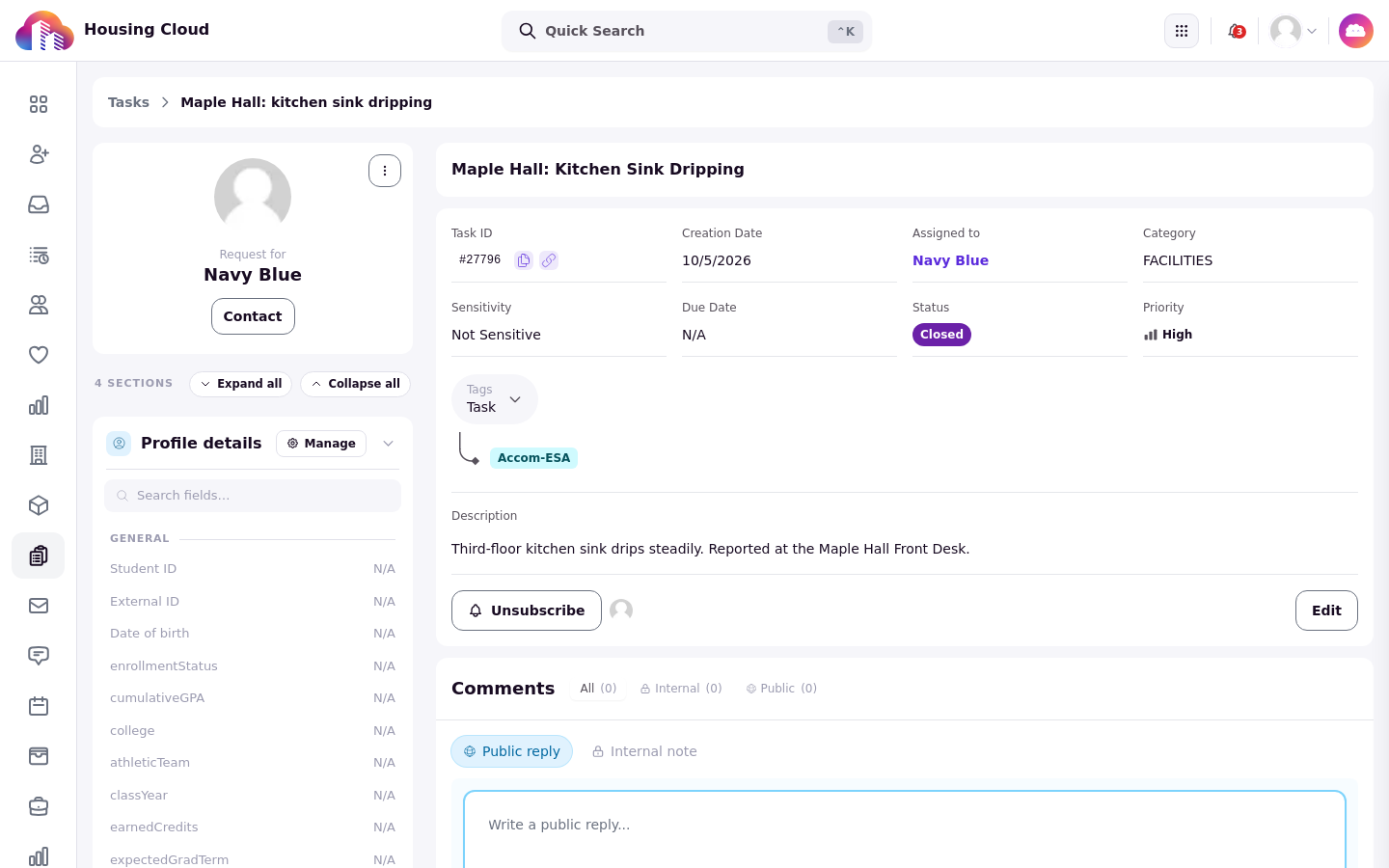Switch to Internal note mode
Screen dimensions: 1389x868
644,751
